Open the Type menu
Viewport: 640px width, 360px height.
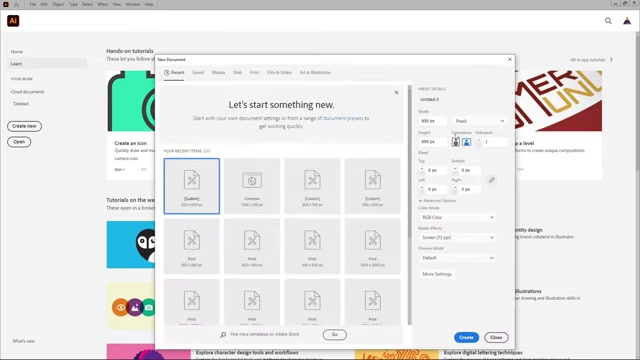73,4
